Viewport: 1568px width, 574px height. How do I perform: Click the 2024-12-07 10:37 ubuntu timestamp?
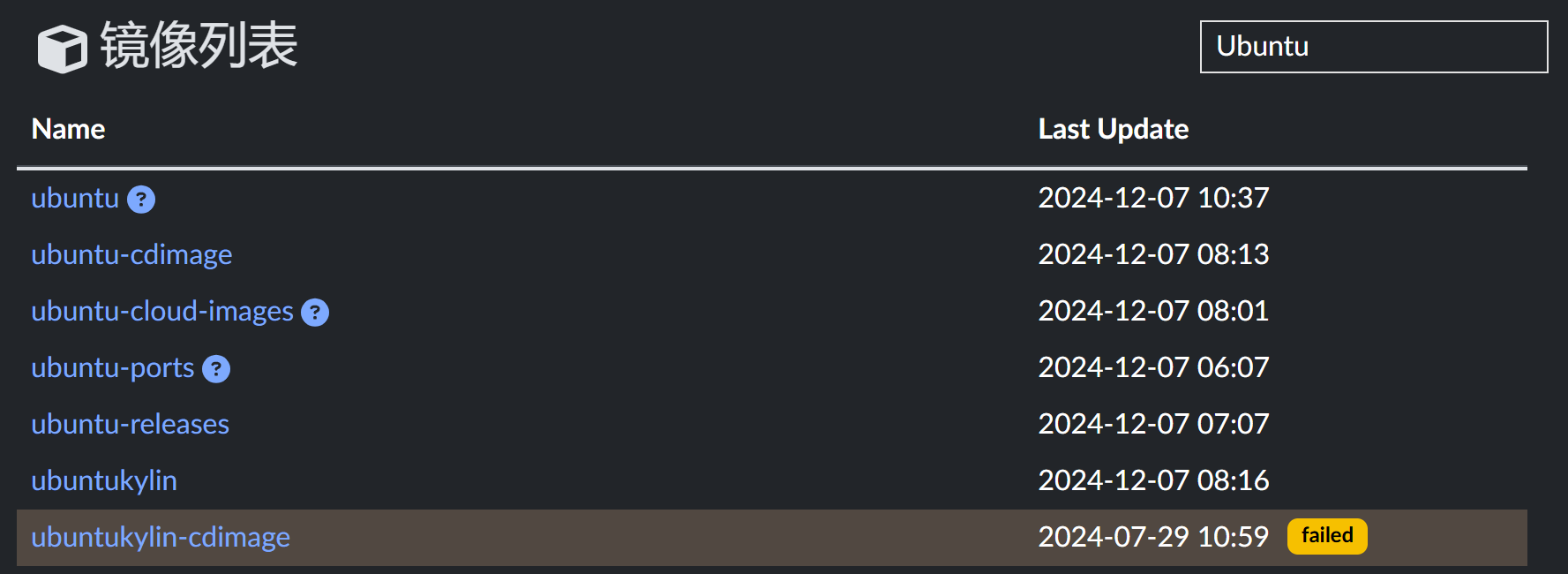[x=1153, y=198]
